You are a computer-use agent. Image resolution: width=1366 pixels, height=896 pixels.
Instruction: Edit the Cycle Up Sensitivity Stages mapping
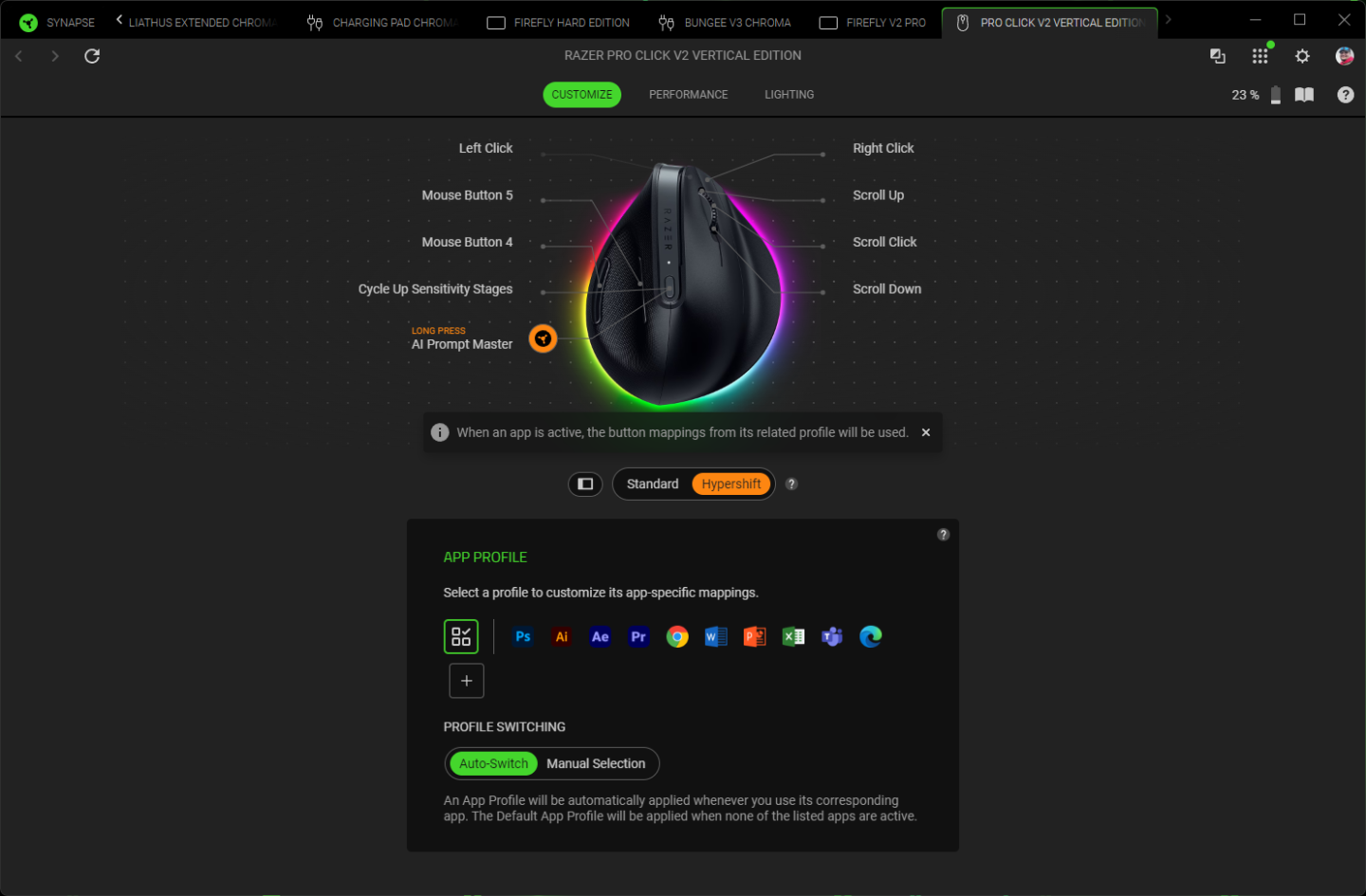[435, 289]
